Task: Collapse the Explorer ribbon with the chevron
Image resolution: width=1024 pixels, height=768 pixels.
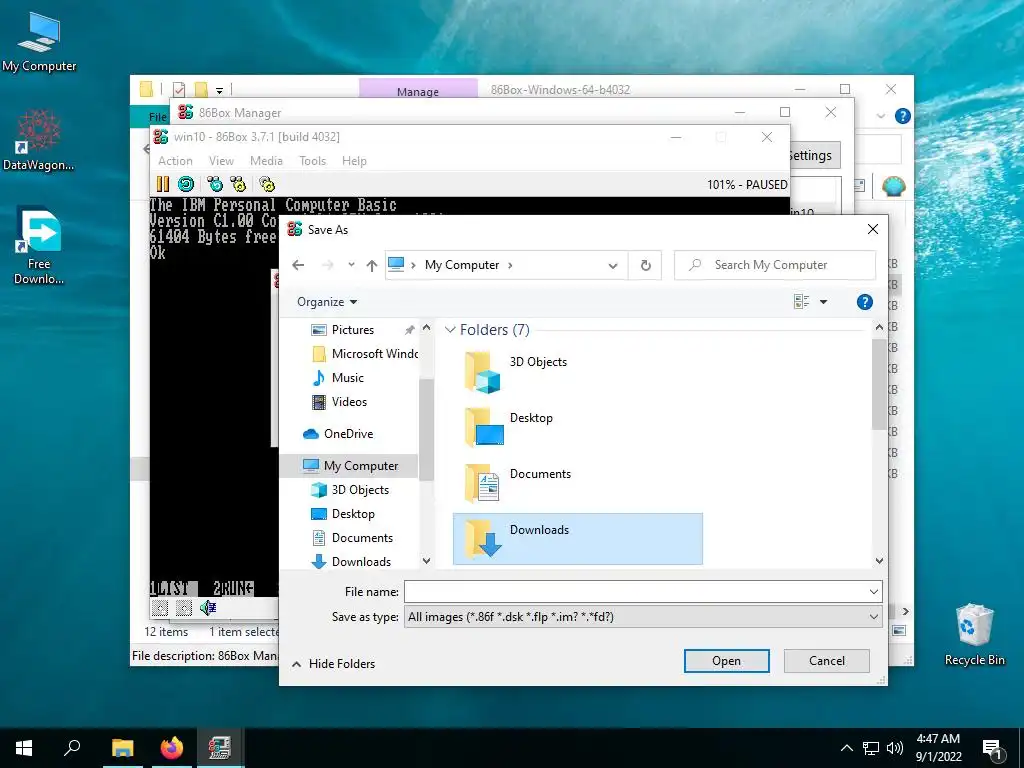Action: pos(880,116)
